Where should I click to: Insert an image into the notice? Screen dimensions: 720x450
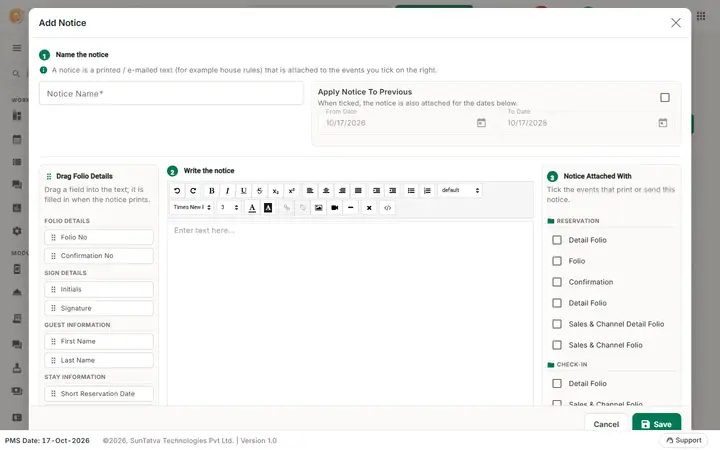(x=319, y=208)
